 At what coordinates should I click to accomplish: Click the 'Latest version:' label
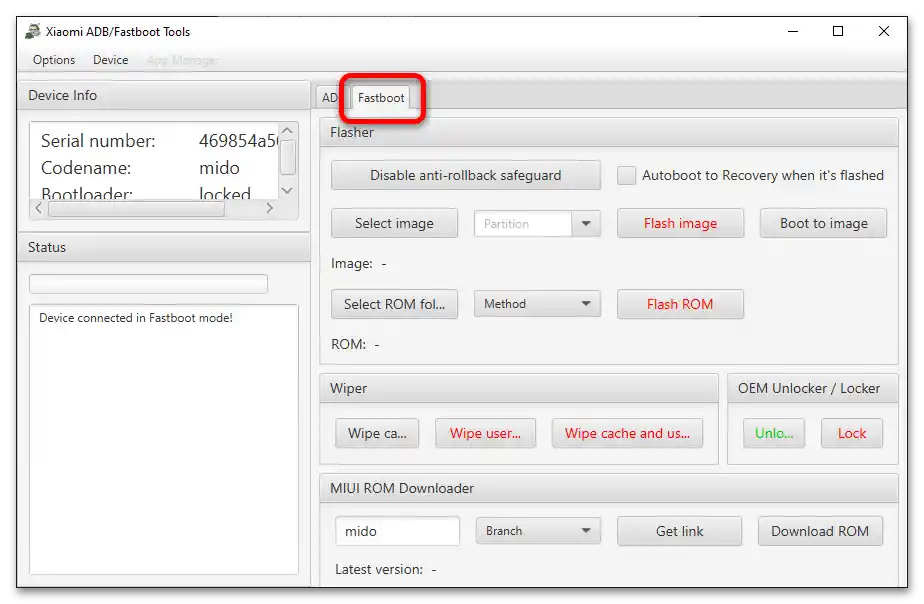[379, 569]
